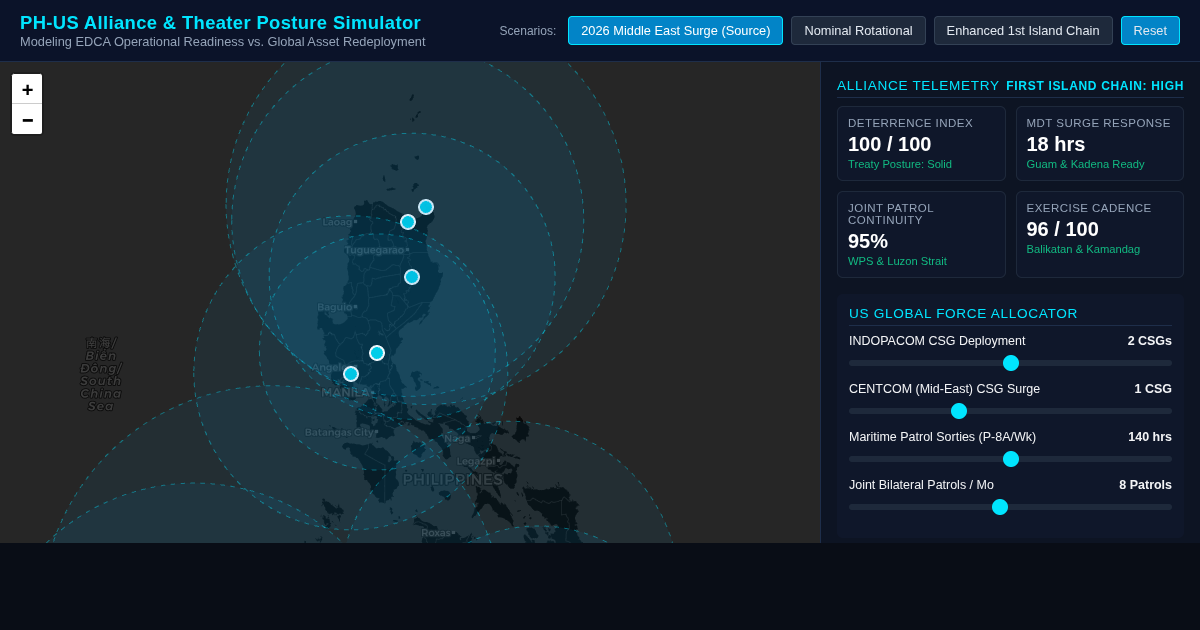Click the base marker northeast of Angeles
The width and height of the screenshot is (1200, 630).
(377, 353)
